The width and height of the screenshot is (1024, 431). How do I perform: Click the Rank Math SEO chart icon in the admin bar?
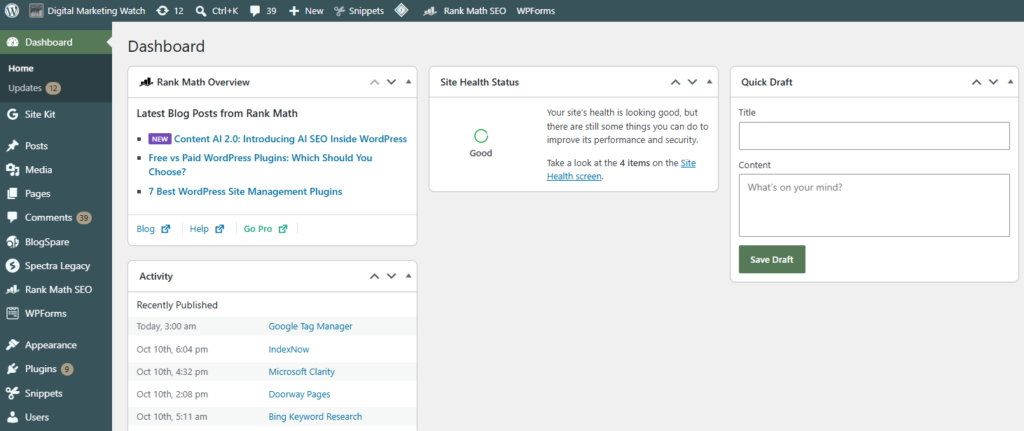pos(430,11)
